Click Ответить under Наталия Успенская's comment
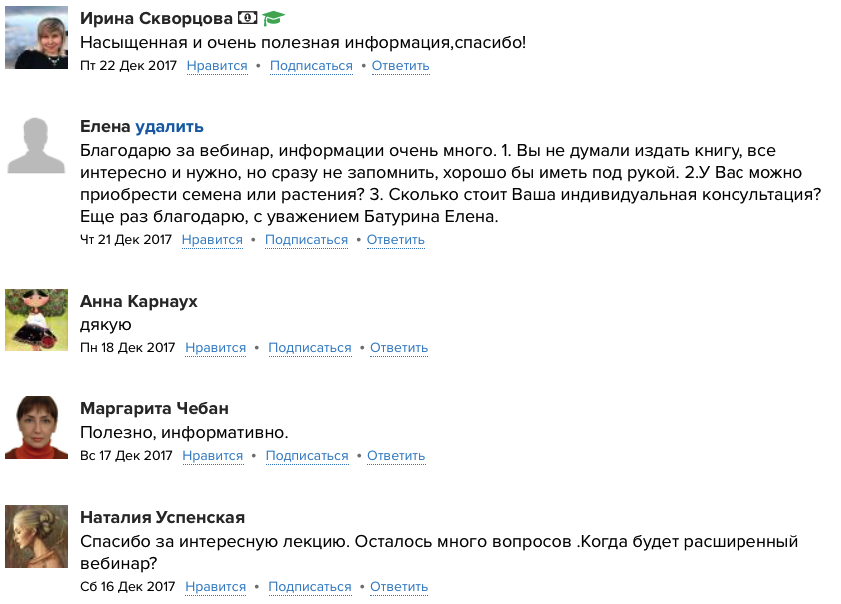This screenshot has width=841, height=604. (399, 587)
